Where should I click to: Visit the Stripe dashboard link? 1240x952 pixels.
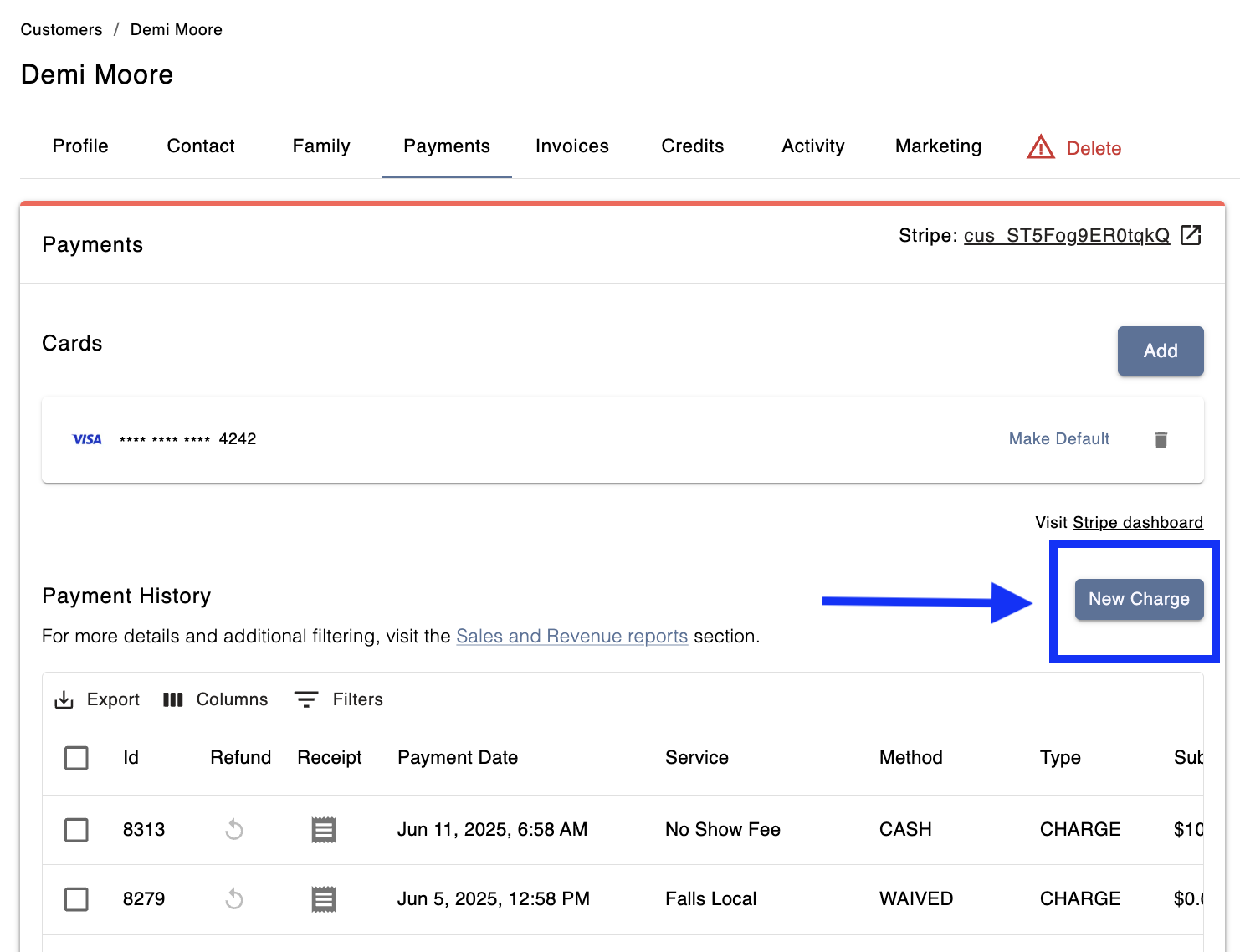point(1138,523)
